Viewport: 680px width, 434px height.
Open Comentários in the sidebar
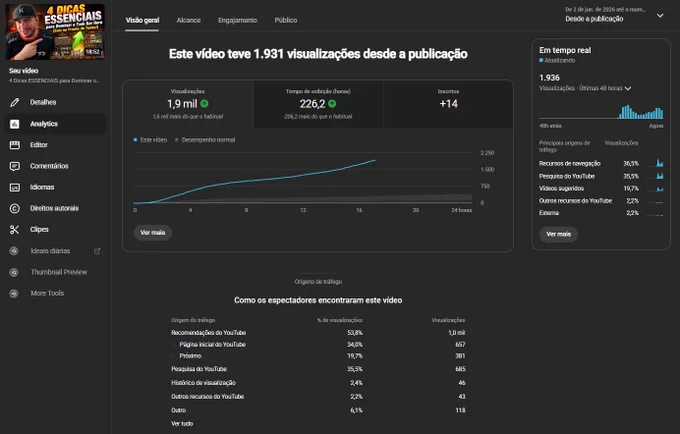[x=55, y=166]
